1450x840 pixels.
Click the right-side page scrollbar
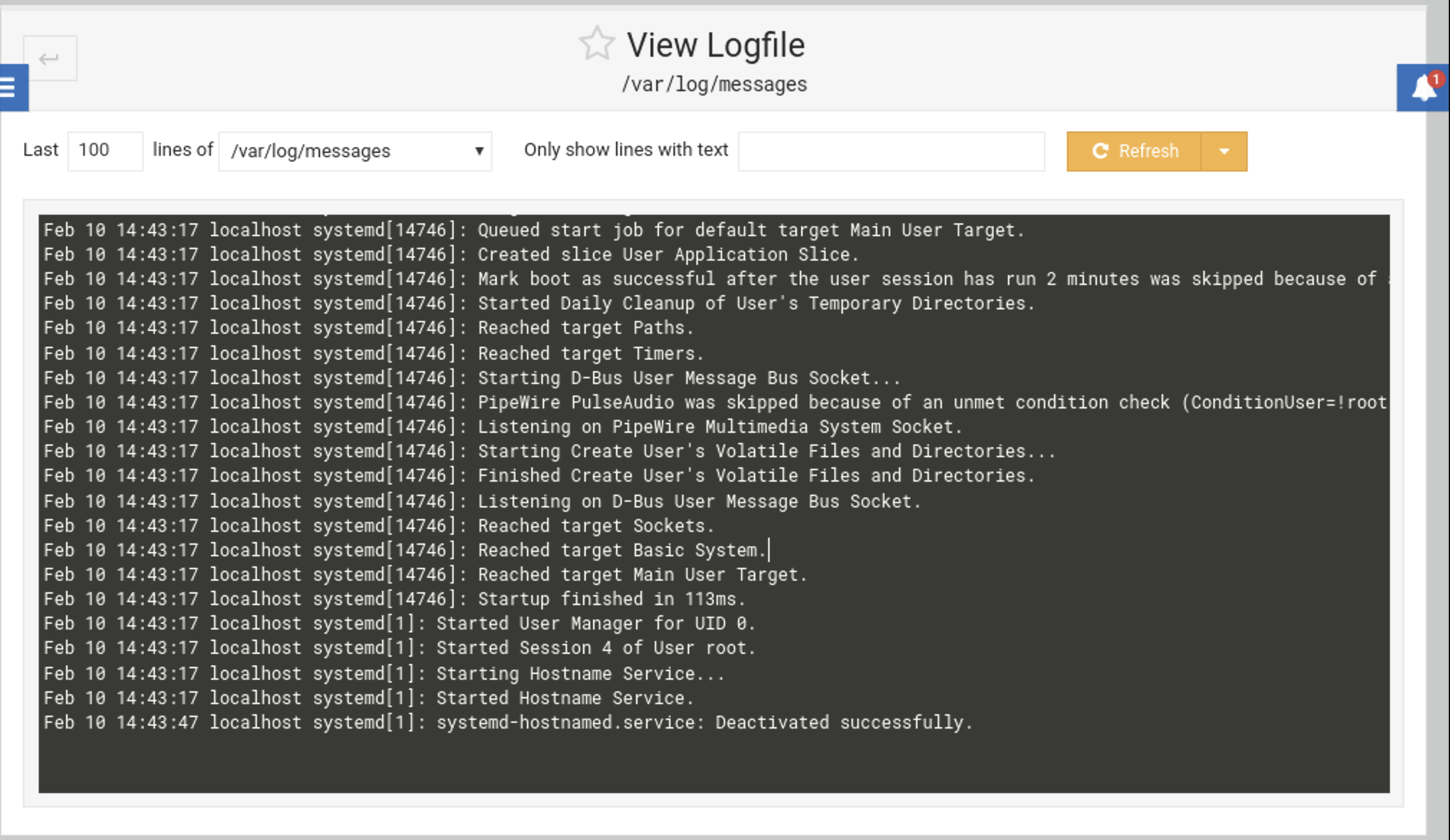pos(1438,419)
